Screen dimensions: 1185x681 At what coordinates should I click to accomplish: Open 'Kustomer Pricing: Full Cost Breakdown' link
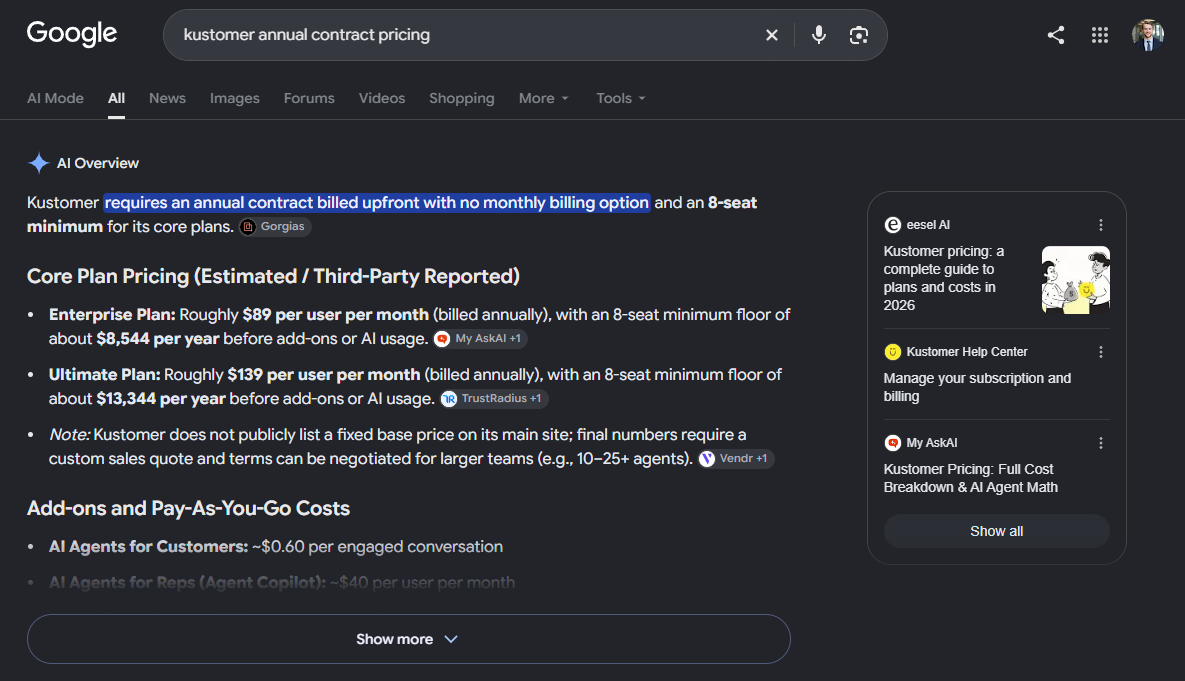[970, 478]
